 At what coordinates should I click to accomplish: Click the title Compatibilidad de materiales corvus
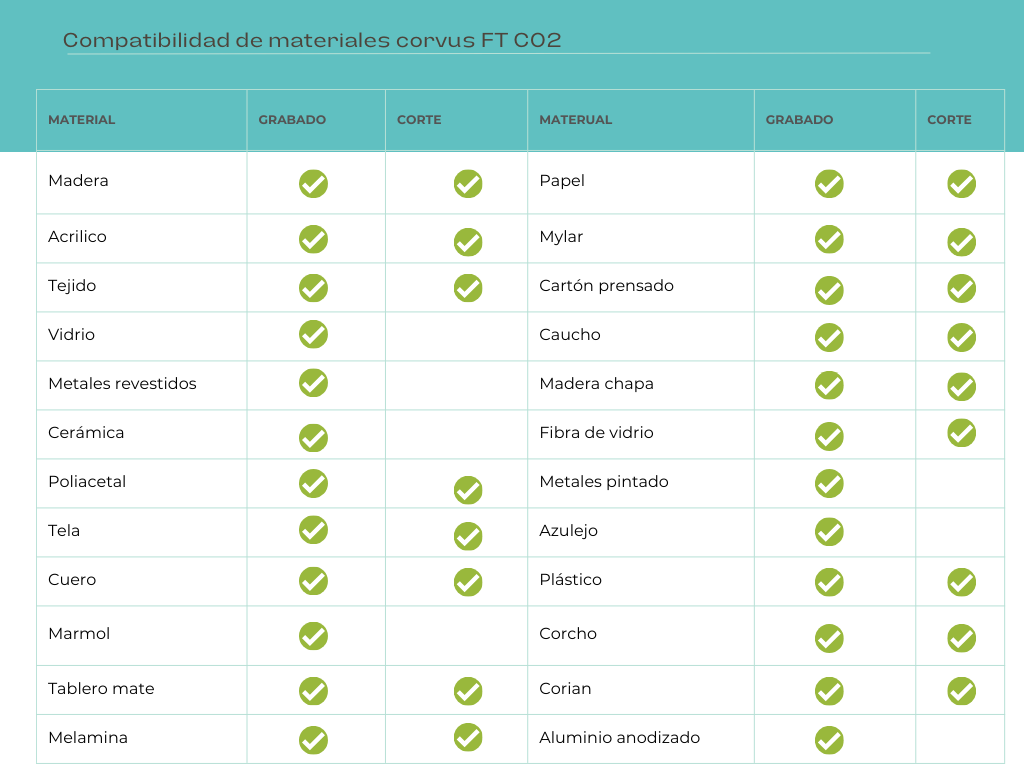pyautogui.click(x=312, y=40)
